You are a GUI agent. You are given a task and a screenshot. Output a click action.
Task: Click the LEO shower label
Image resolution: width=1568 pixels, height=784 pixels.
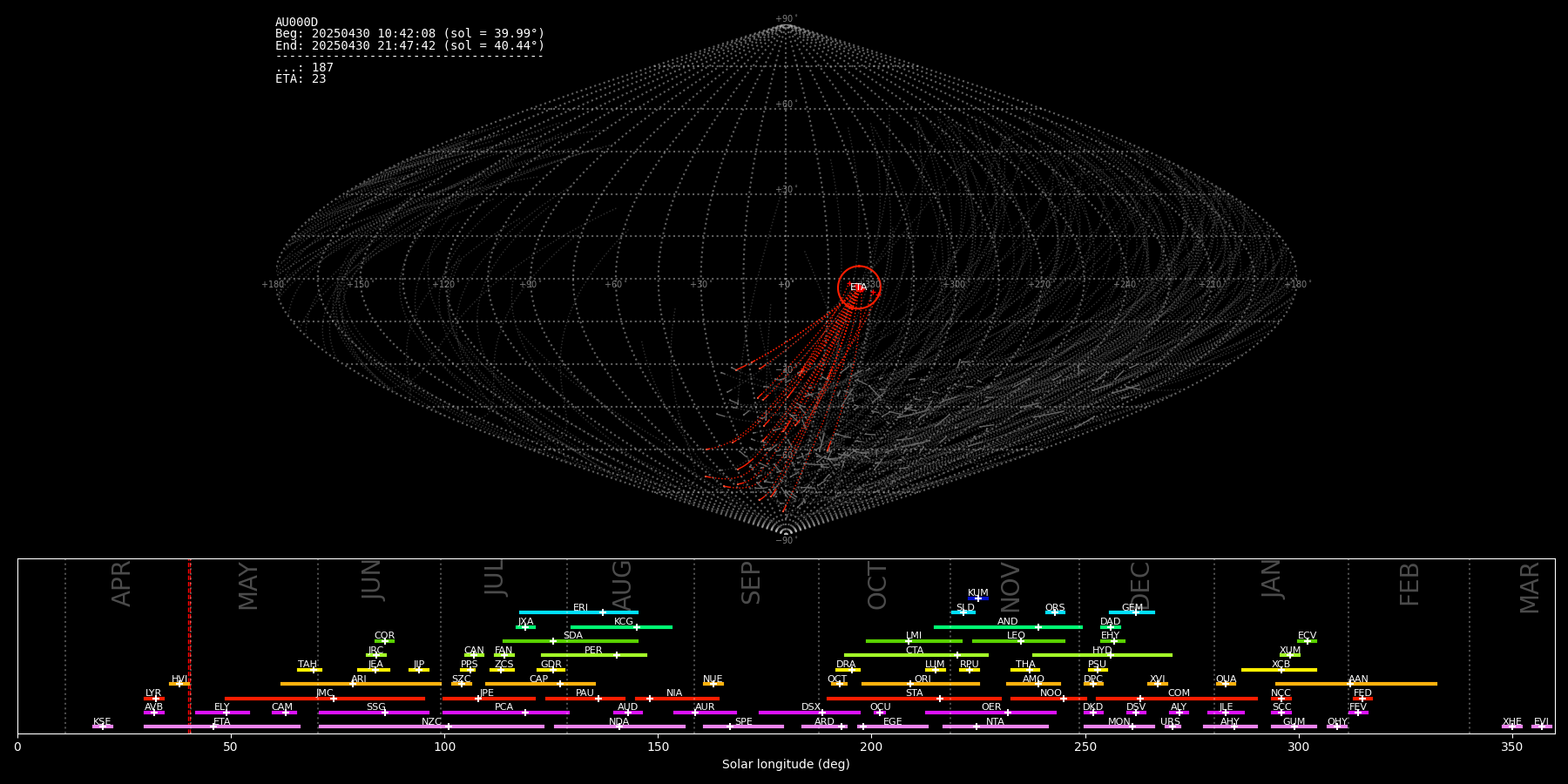[1017, 636]
